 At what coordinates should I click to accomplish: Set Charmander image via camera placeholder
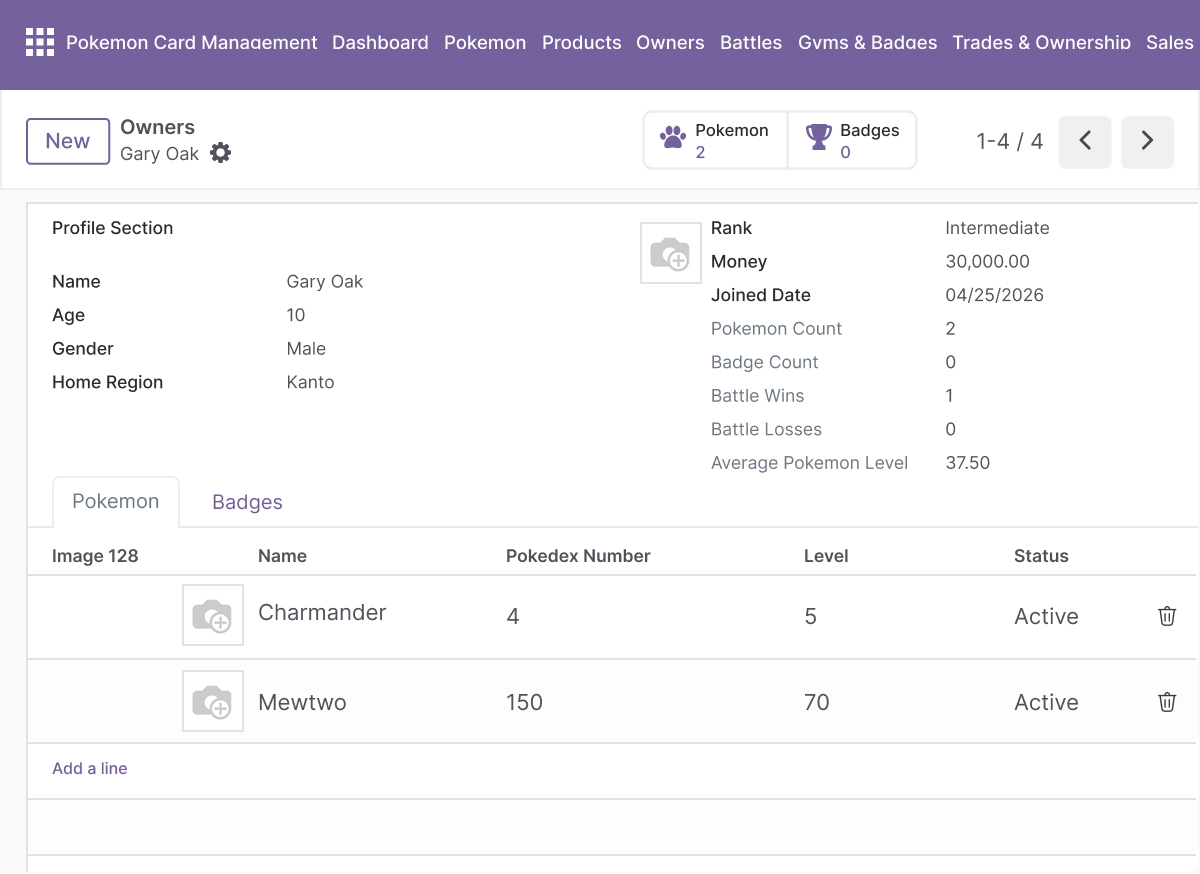point(213,615)
